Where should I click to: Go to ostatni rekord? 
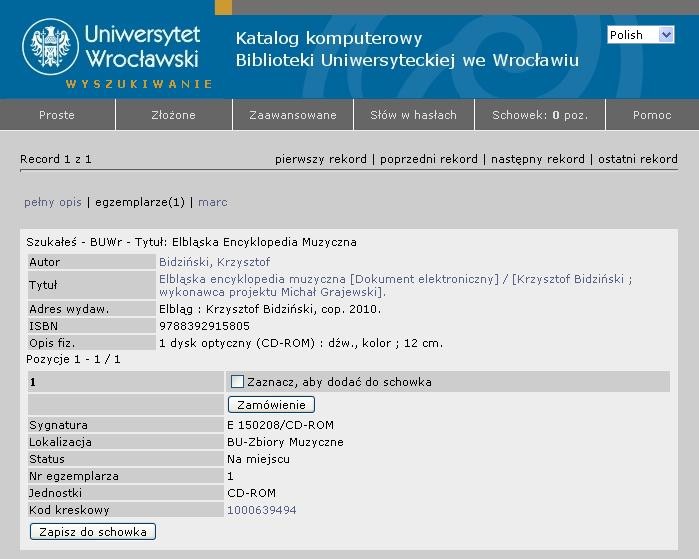click(637, 159)
